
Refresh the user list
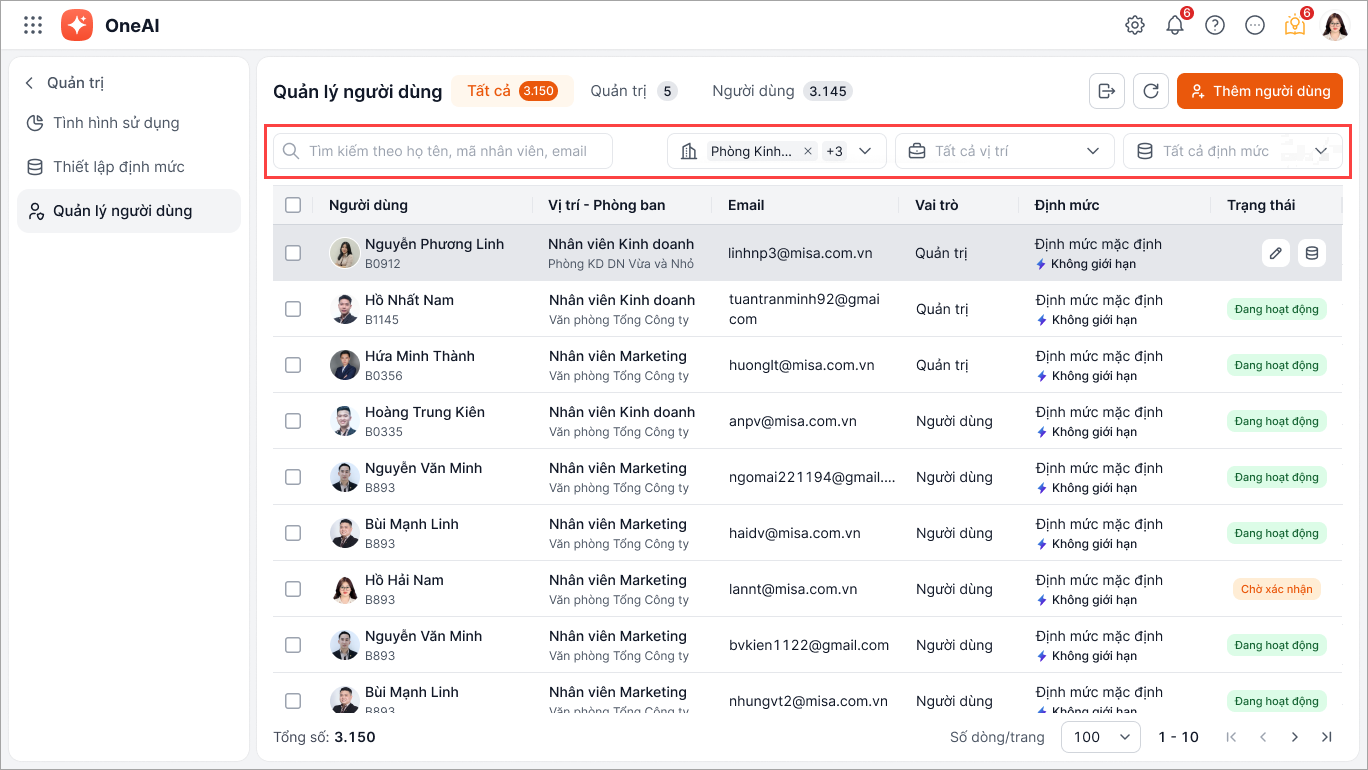coord(1151,91)
